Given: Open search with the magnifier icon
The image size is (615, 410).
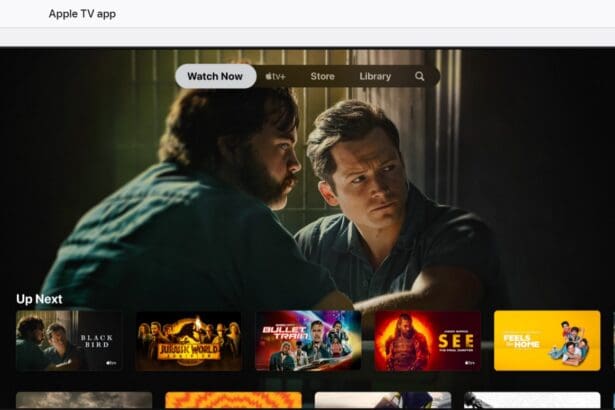Looking at the screenshot, I should click(x=419, y=76).
